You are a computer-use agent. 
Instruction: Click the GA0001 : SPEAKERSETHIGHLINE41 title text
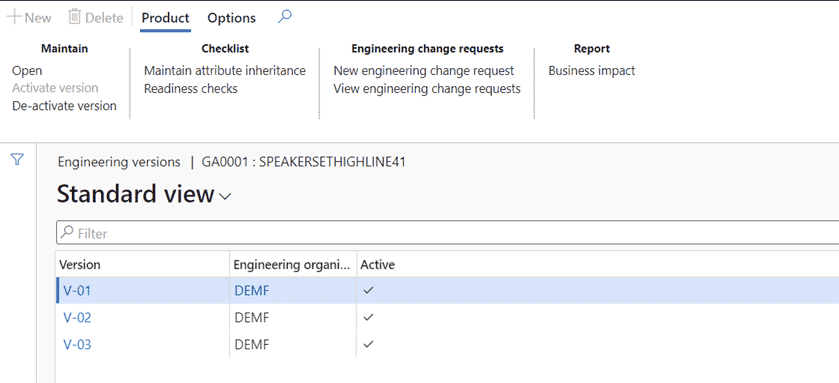pyautogui.click(x=303, y=162)
